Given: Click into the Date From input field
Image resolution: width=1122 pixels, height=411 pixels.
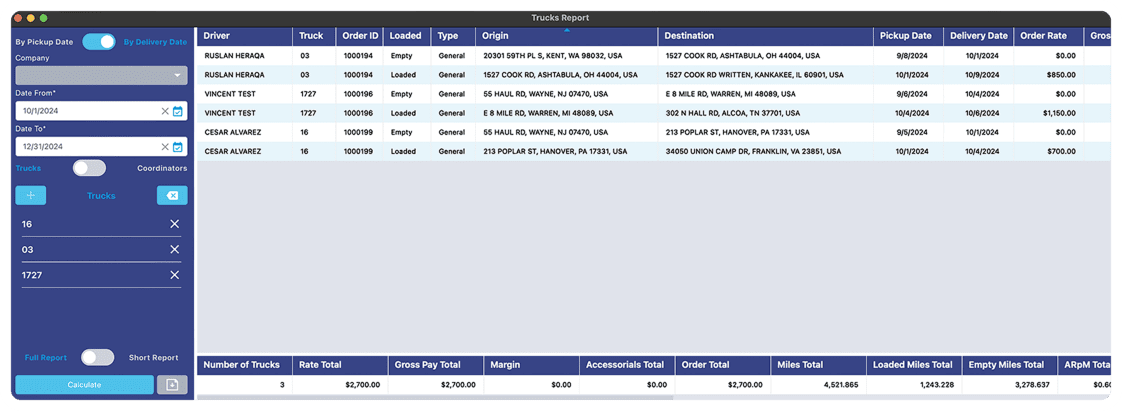Looking at the screenshot, I should 85,111.
